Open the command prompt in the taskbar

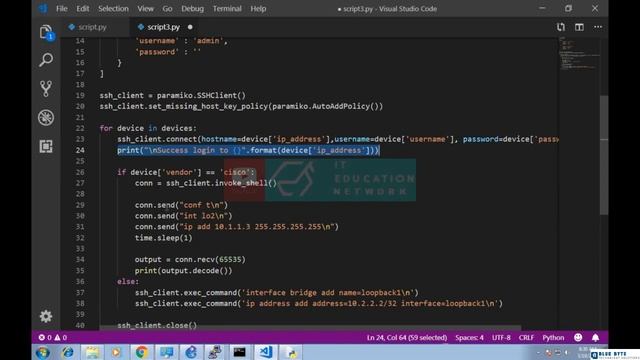pyautogui.click(x=240, y=352)
